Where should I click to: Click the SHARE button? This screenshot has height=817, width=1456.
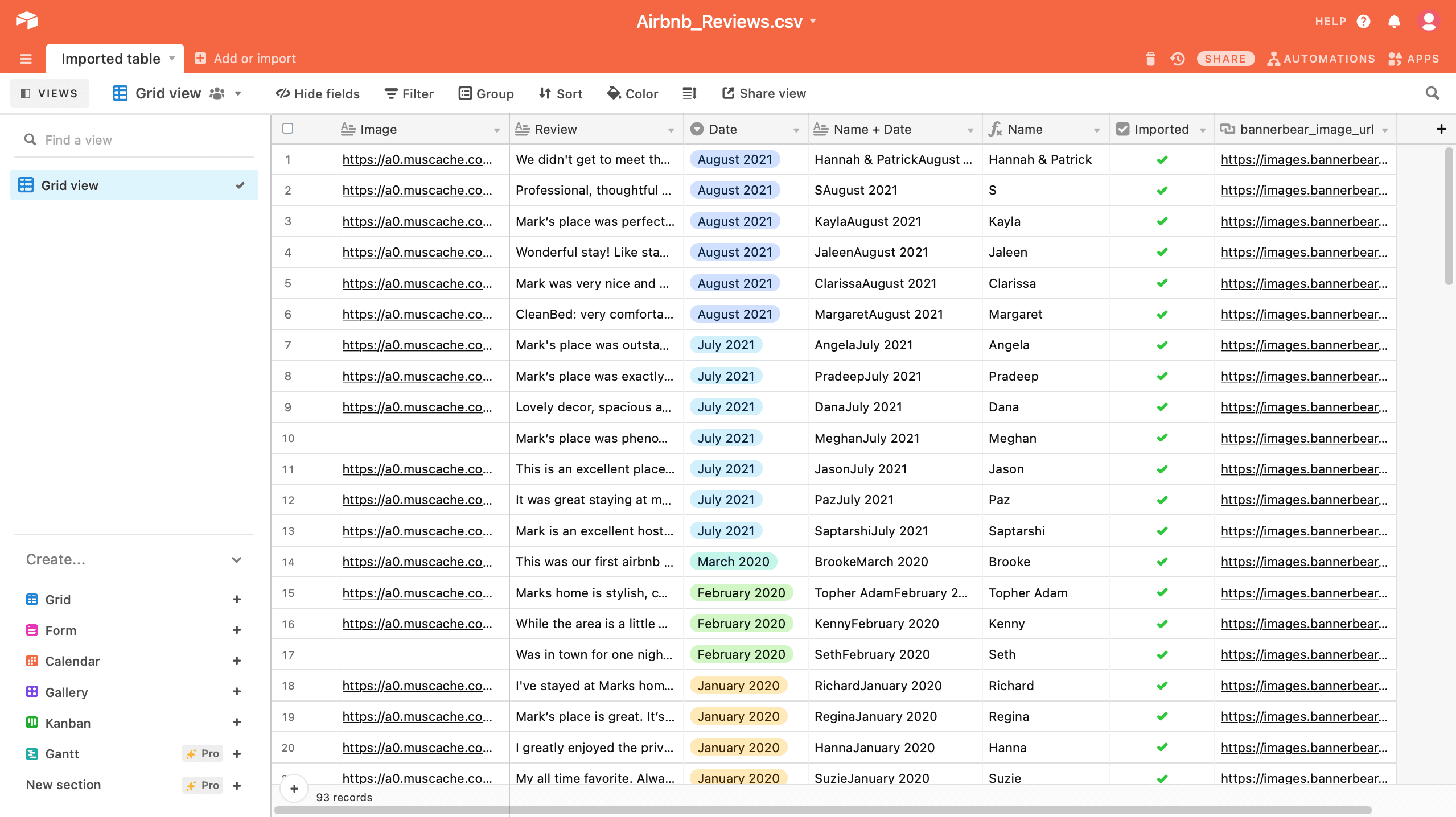point(1225,59)
